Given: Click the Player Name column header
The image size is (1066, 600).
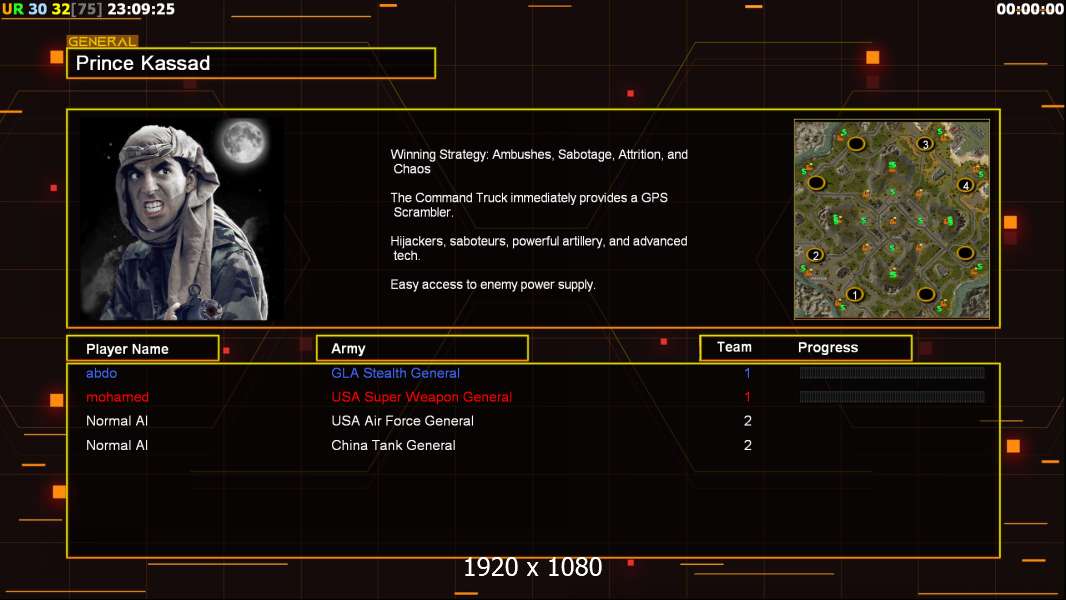Looking at the screenshot, I should point(143,349).
